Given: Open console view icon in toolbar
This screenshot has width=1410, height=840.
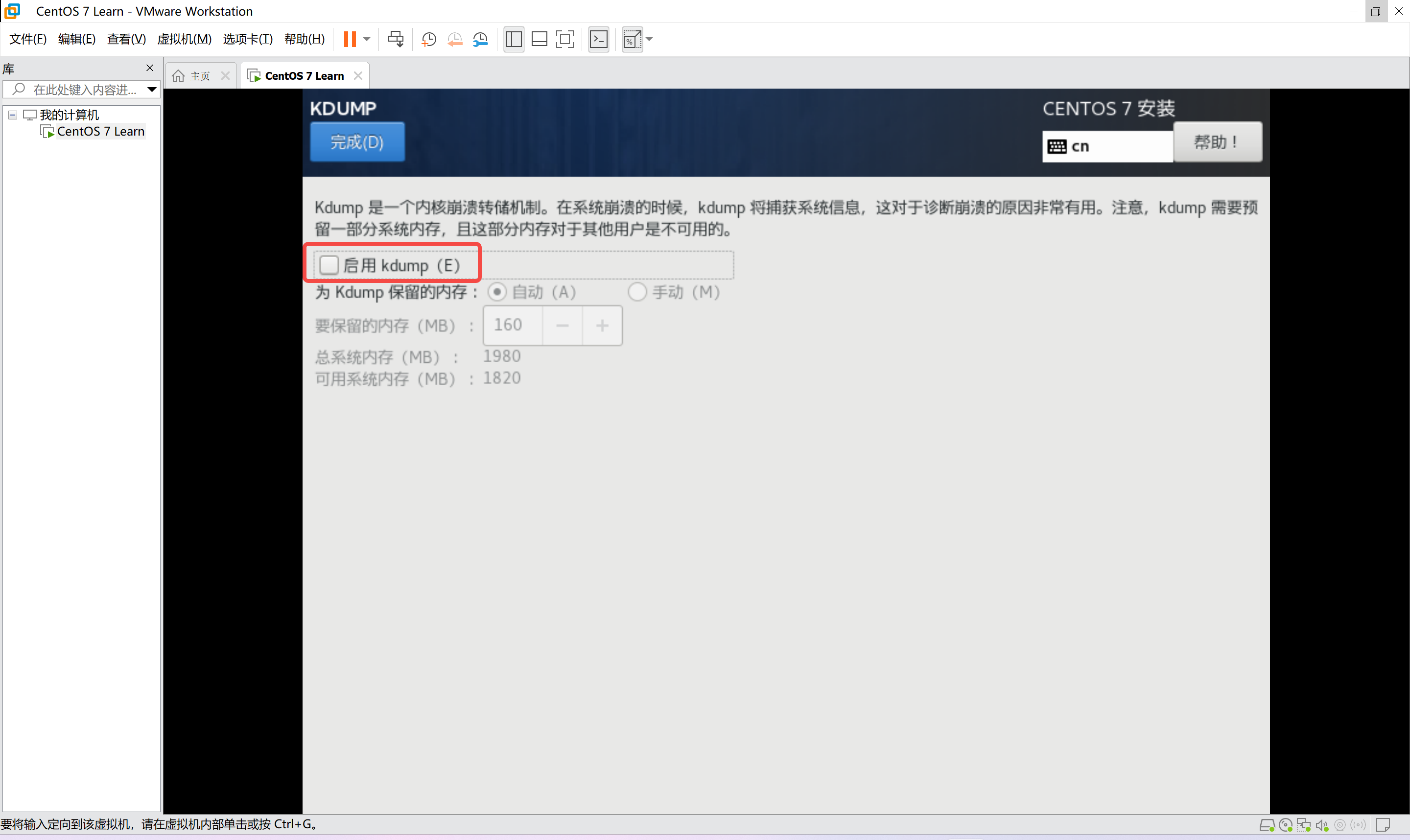Looking at the screenshot, I should click(x=598, y=39).
